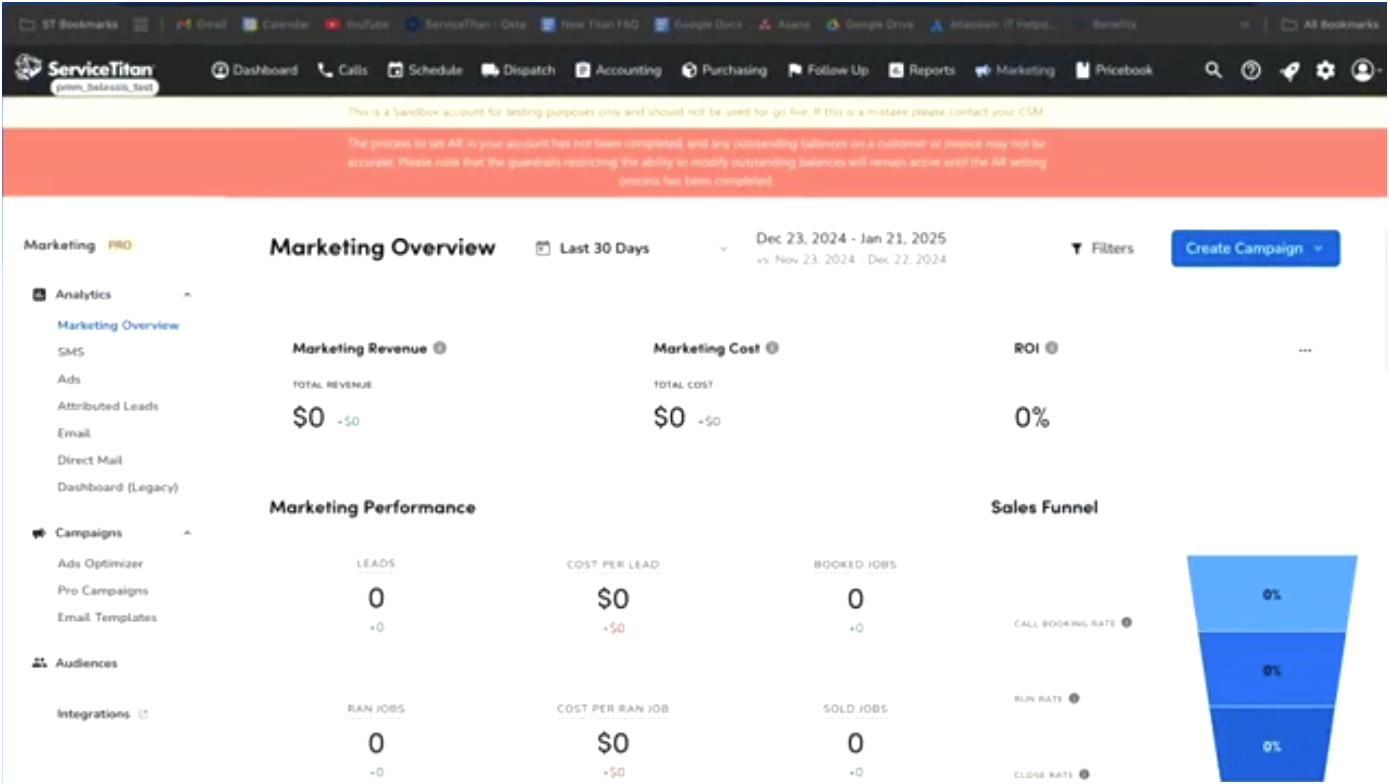The width and height of the screenshot is (1389, 784).
Task: Open the Google Drive bookmark
Action: coord(870,24)
